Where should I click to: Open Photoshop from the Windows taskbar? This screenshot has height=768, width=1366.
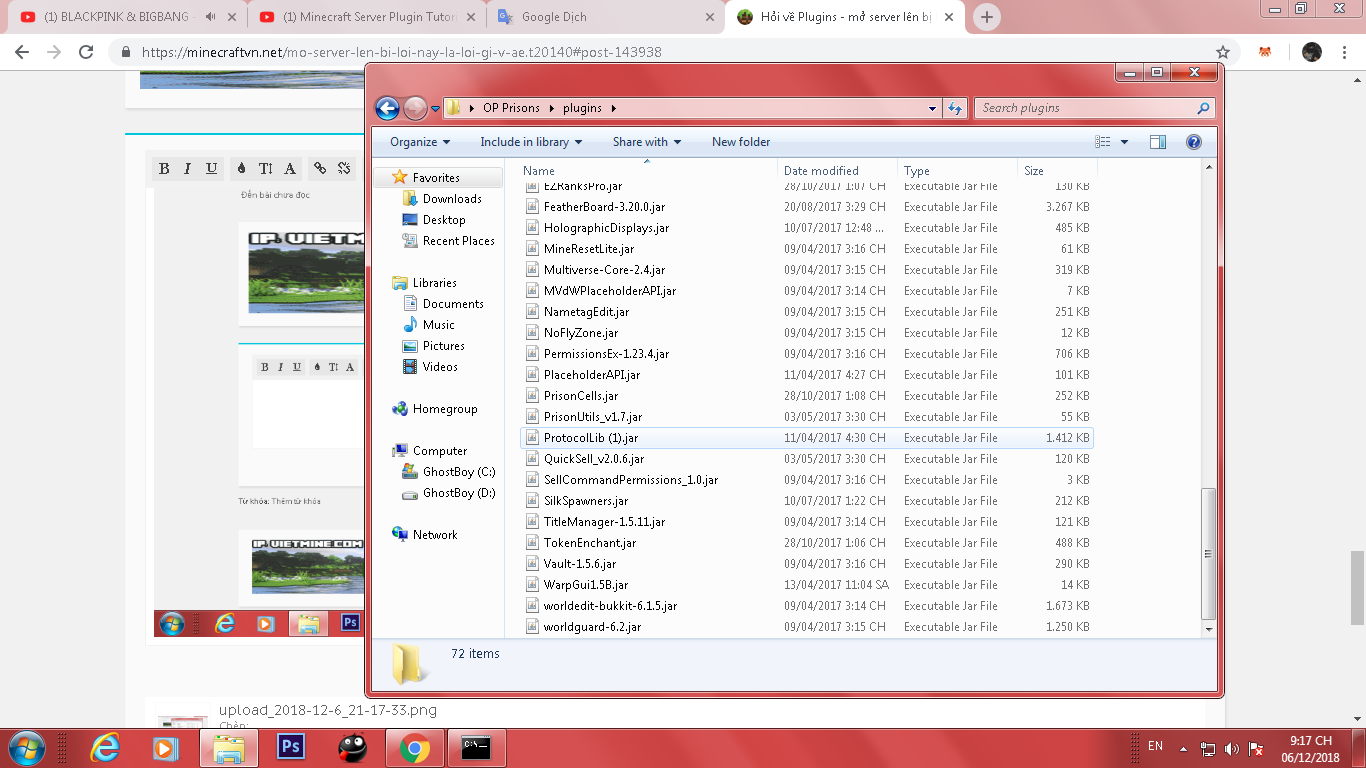pyautogui.click(x=291, y=747)
